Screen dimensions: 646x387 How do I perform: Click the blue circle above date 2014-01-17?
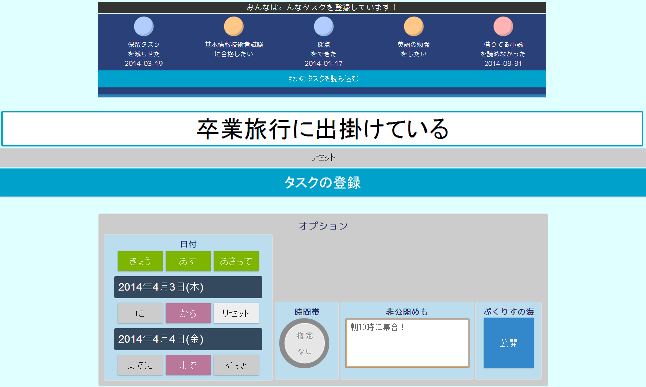point(323,26)
